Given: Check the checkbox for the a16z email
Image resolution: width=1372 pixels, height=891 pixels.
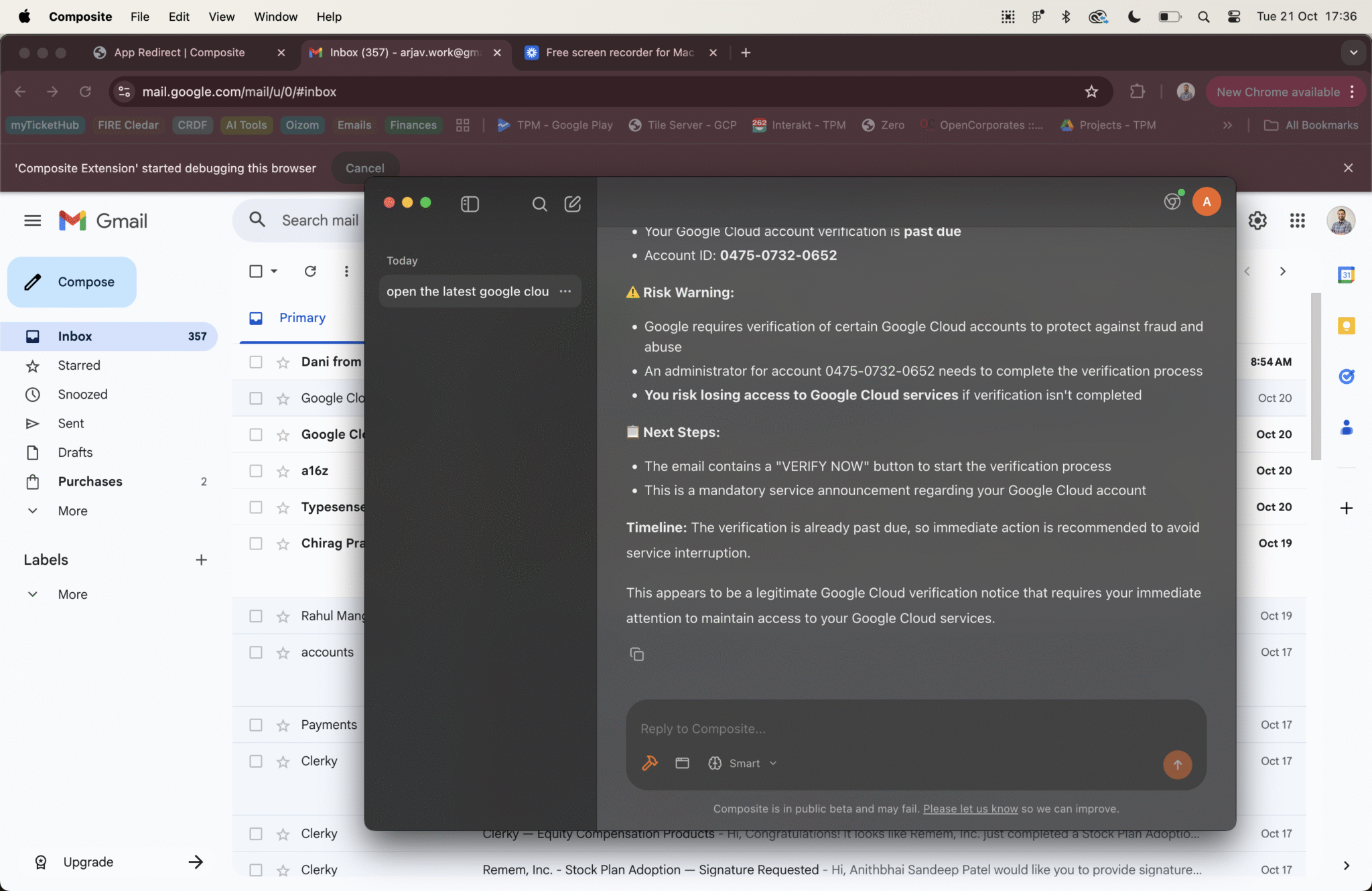Looking at the screenshot, I should click(x=256, y=471).
